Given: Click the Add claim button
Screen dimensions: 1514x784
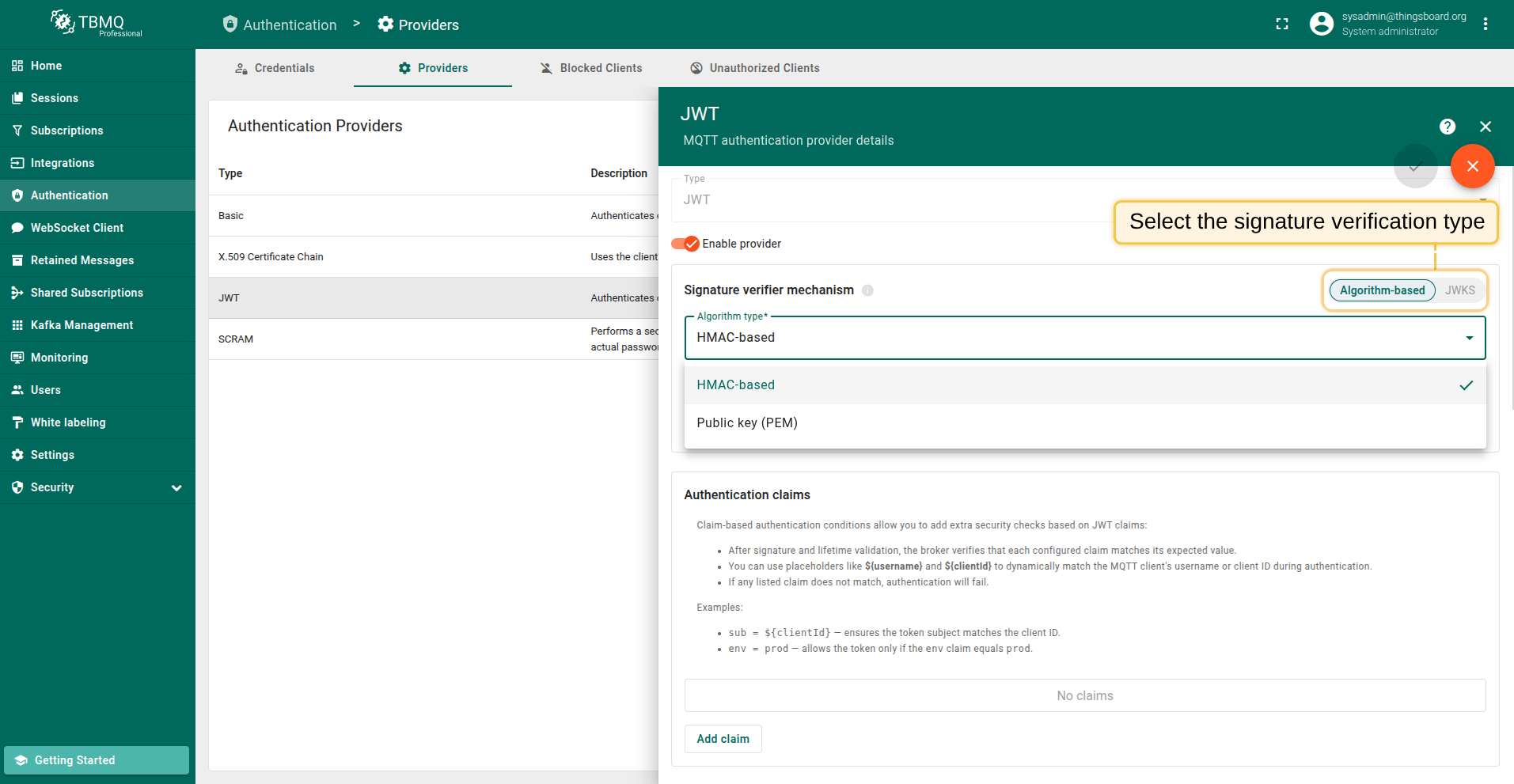Looking at the screenshot, I should click(x=723, y=739).
